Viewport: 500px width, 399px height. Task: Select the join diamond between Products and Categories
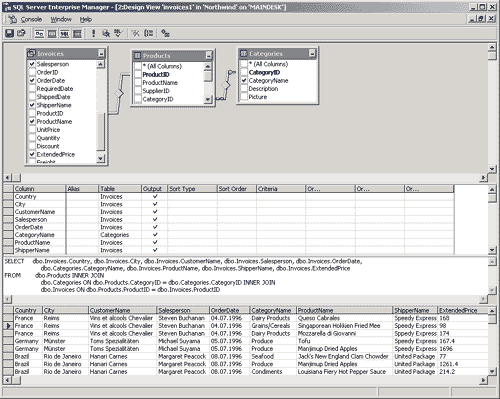click(226, 85)
